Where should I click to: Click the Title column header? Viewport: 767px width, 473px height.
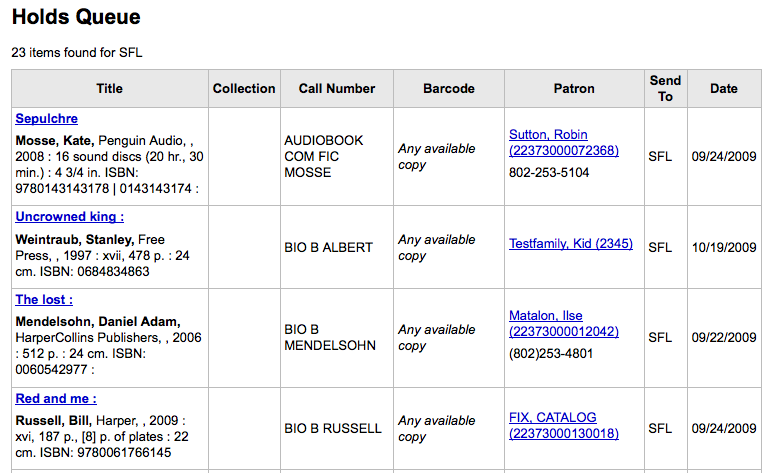click(110, 89)
